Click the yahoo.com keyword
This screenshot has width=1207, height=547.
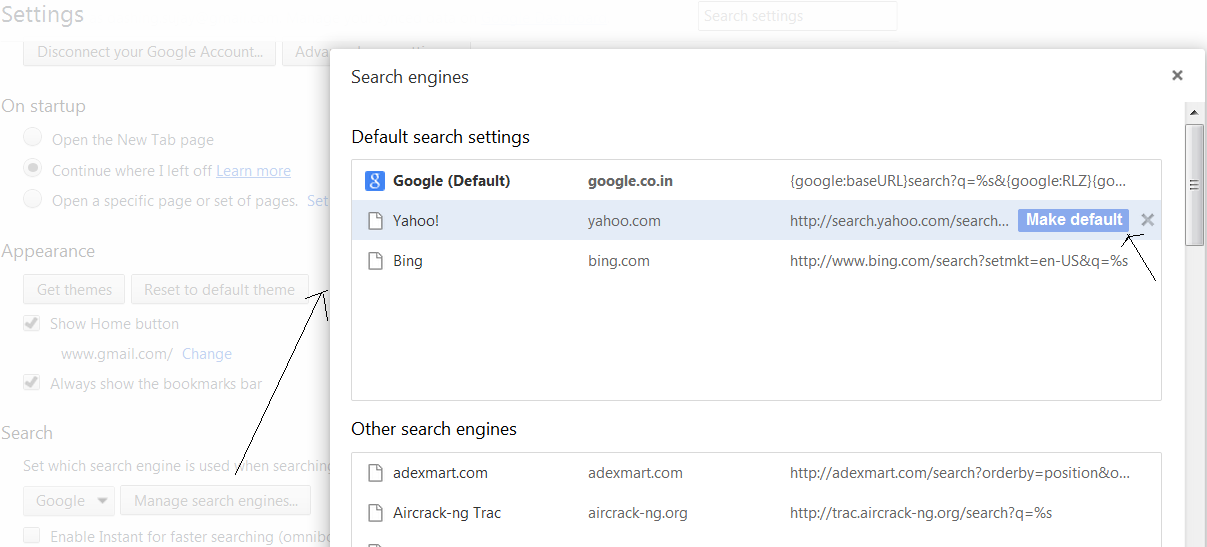[624, 221]
